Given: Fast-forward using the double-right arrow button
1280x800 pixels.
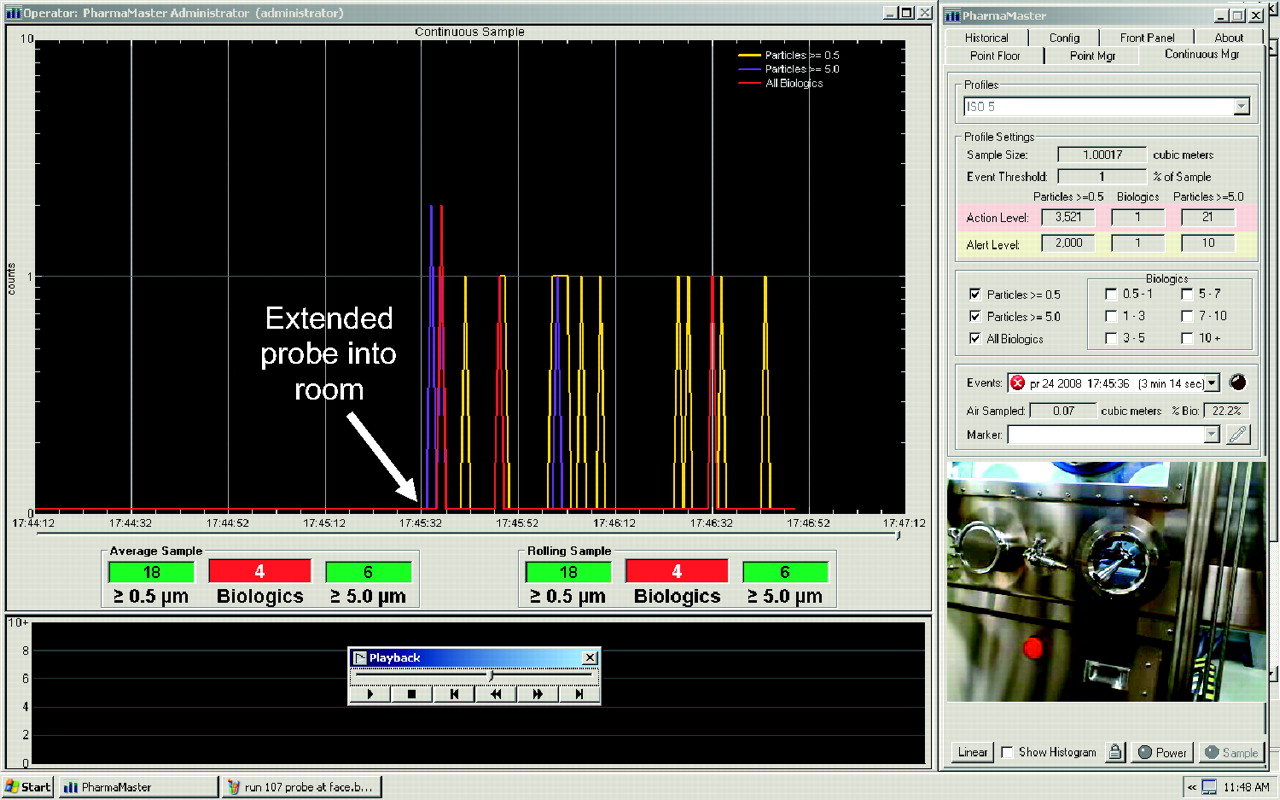Looking at the screenshot, I should 538,694.
